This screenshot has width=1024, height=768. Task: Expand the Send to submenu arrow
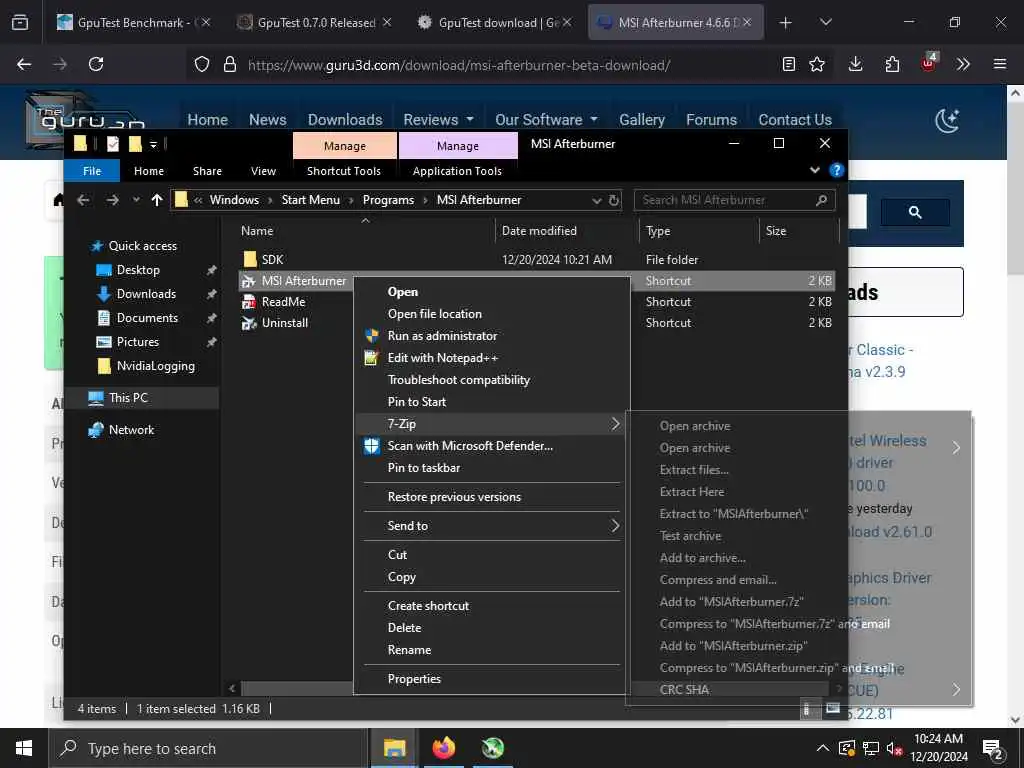(x=615, y=526)
